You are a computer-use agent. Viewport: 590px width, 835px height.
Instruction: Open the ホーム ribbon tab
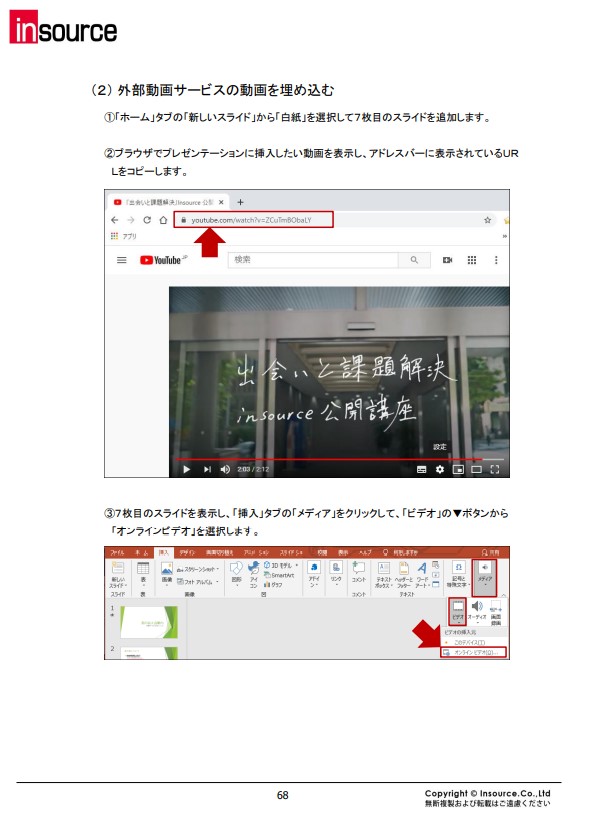pyautogui.click(x=141, y=553)
